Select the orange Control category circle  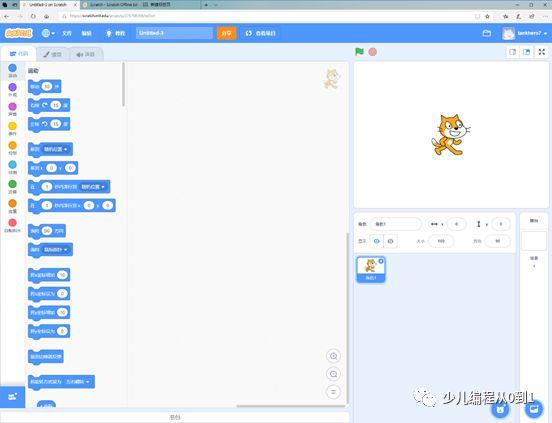(x=12, y=145)
